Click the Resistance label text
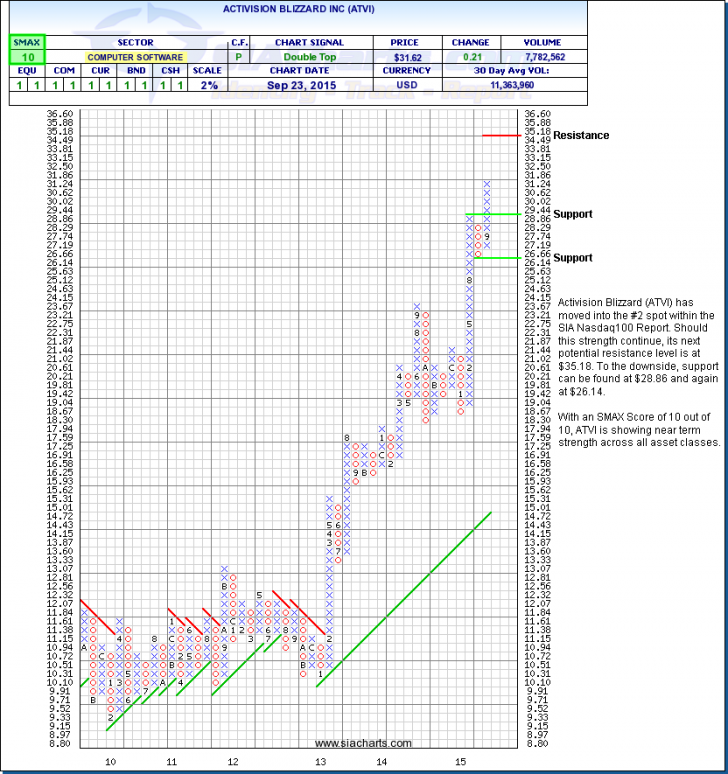 (580, 135)
